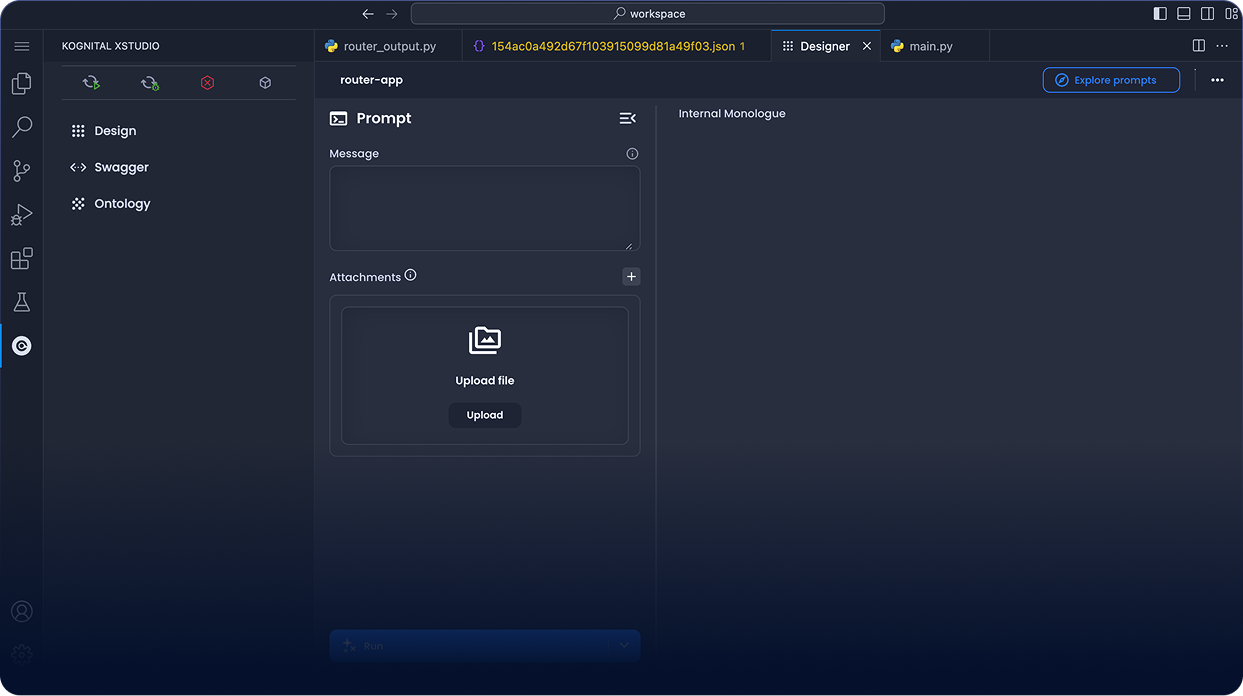The width and height of the screenshot is (1243, 696).
Task: Collapse the Prompt panel with its header icon
Action: [627, 118]
